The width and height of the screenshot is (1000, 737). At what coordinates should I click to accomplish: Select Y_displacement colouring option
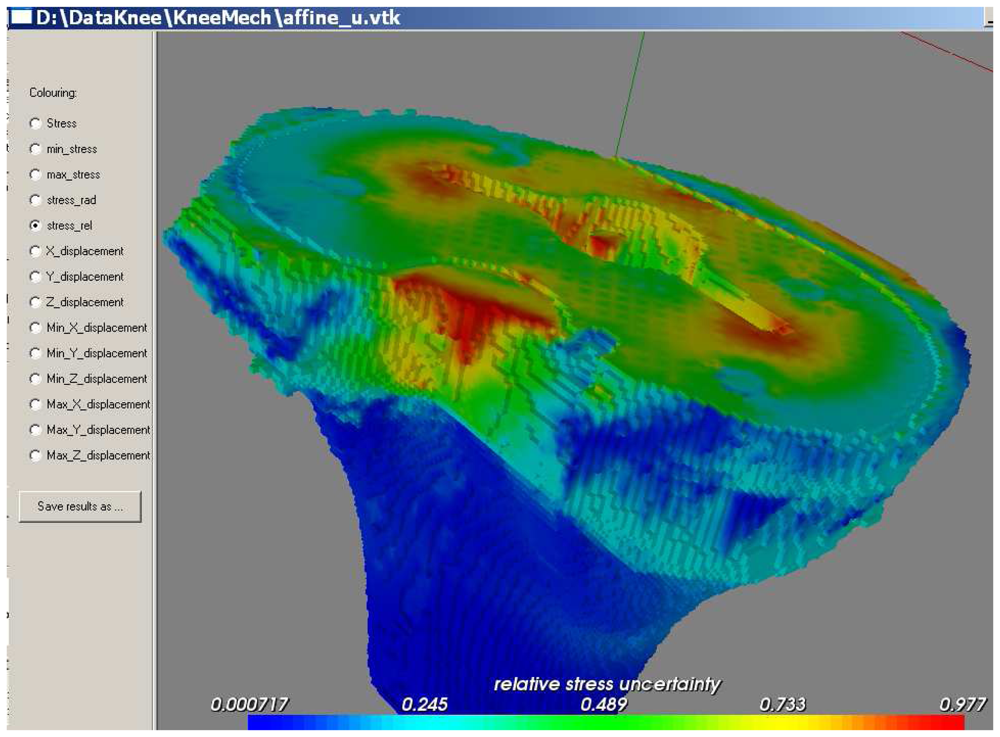[37, 277]
